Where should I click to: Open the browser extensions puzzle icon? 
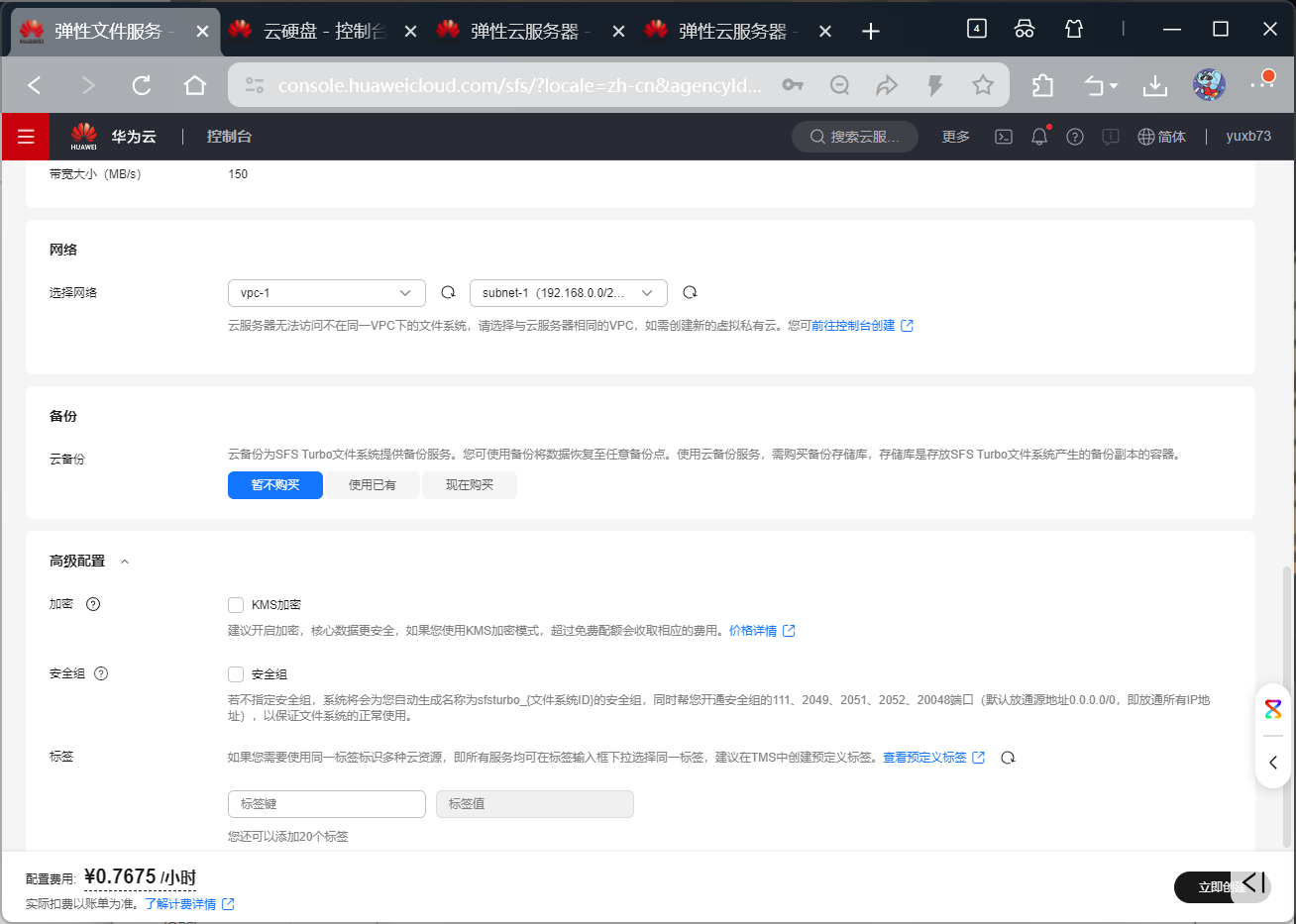pos(1042,85)
